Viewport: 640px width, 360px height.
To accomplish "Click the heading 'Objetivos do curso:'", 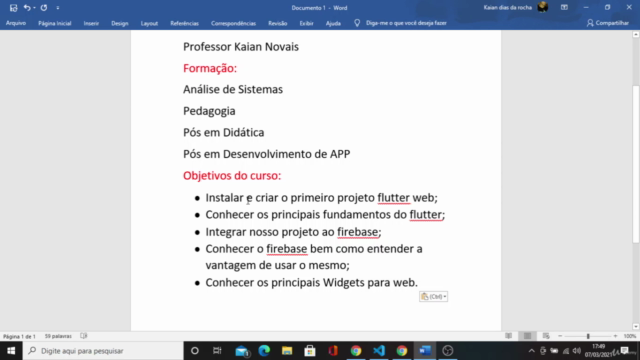I will point(232,176).
